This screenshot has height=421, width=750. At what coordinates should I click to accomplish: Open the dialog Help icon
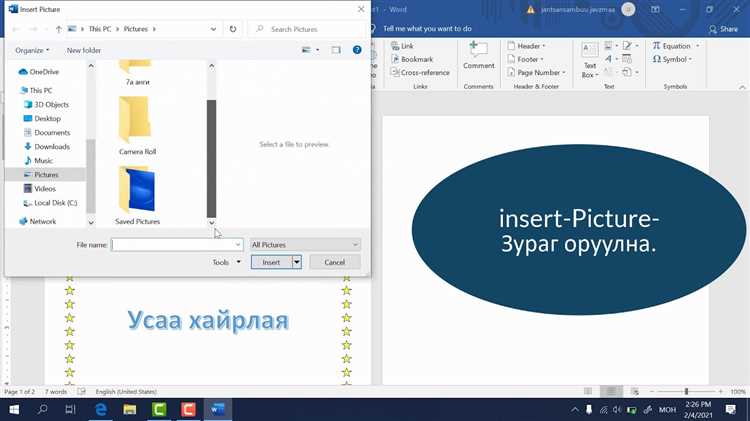pyautogui.click(x=357, y=50)
